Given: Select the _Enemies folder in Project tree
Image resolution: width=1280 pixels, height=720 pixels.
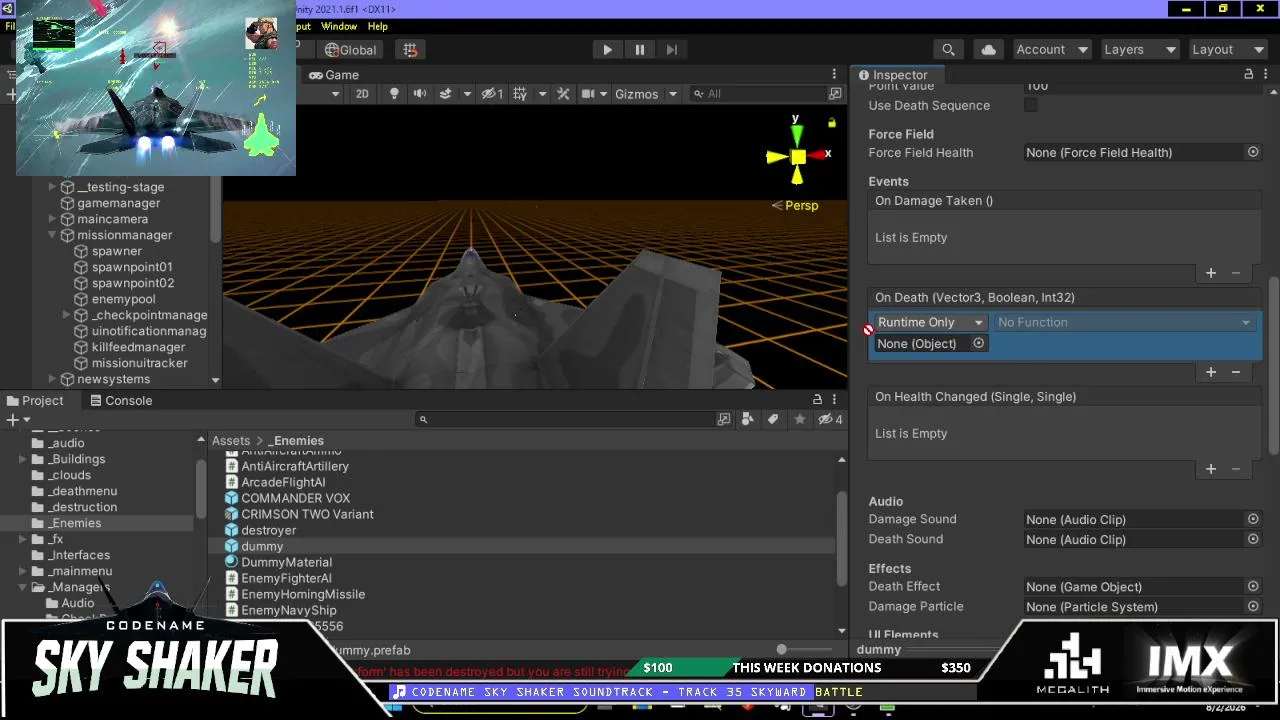Looking at the screenshot, I should [x=74, y=523].
